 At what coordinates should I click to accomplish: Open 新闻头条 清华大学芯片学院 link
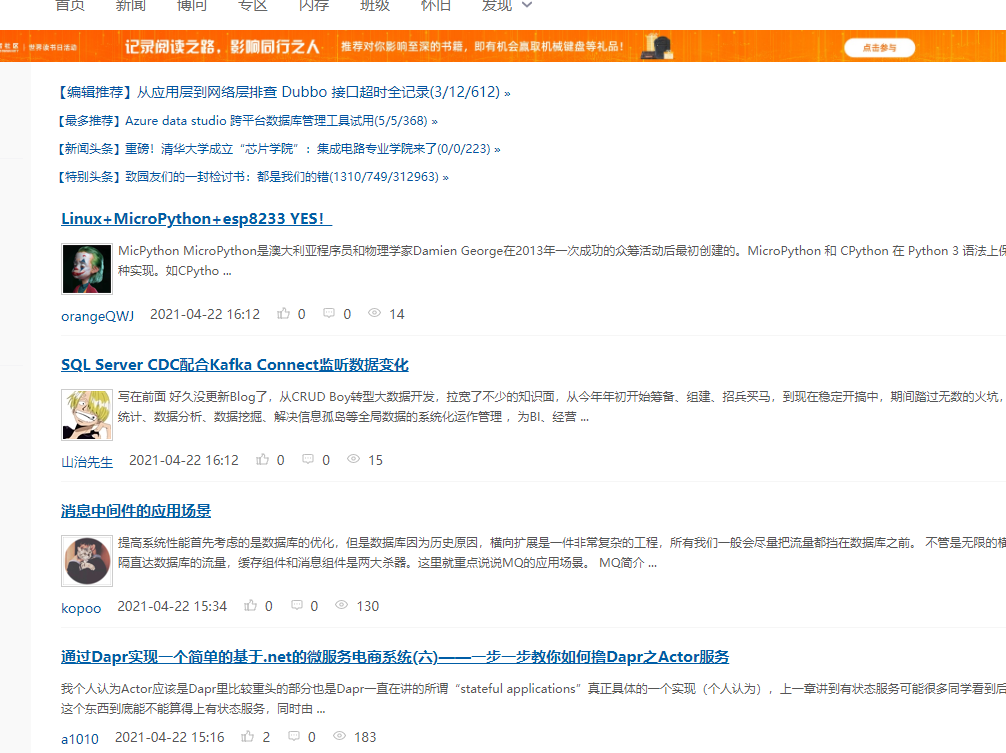(x=279, y=149)
